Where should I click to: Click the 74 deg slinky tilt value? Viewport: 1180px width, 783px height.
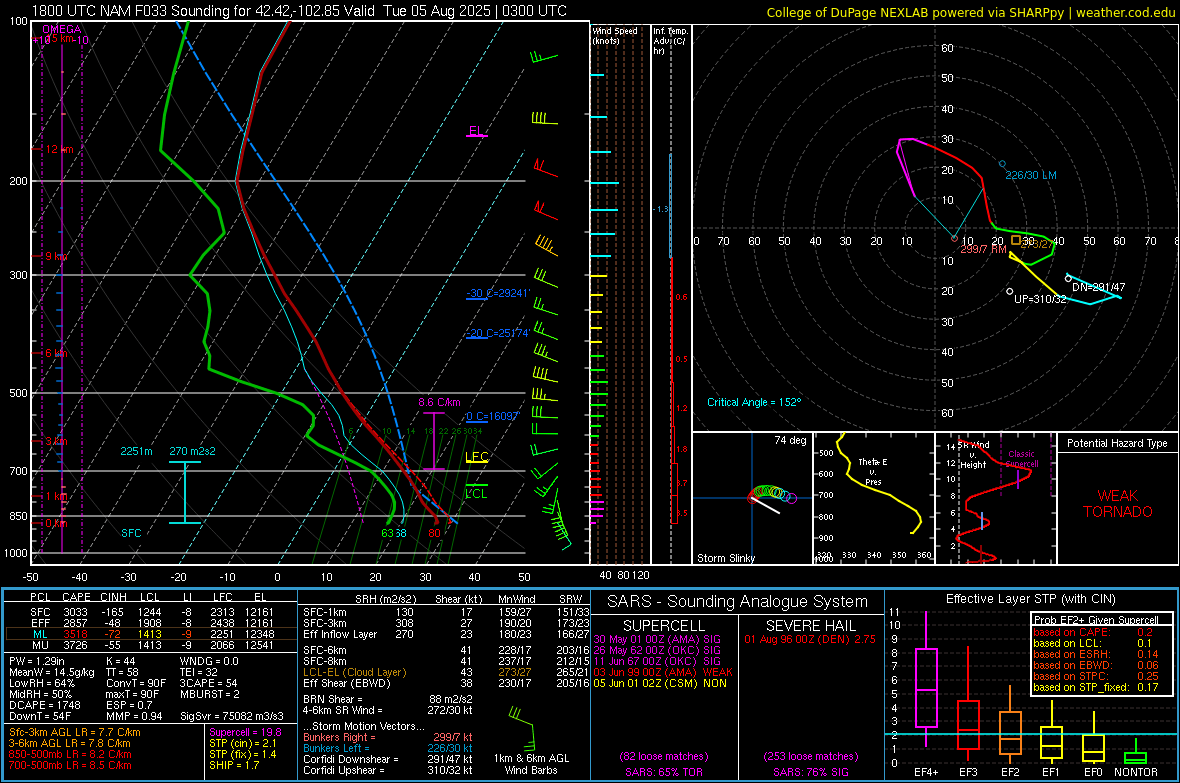(x=790, y=440)
